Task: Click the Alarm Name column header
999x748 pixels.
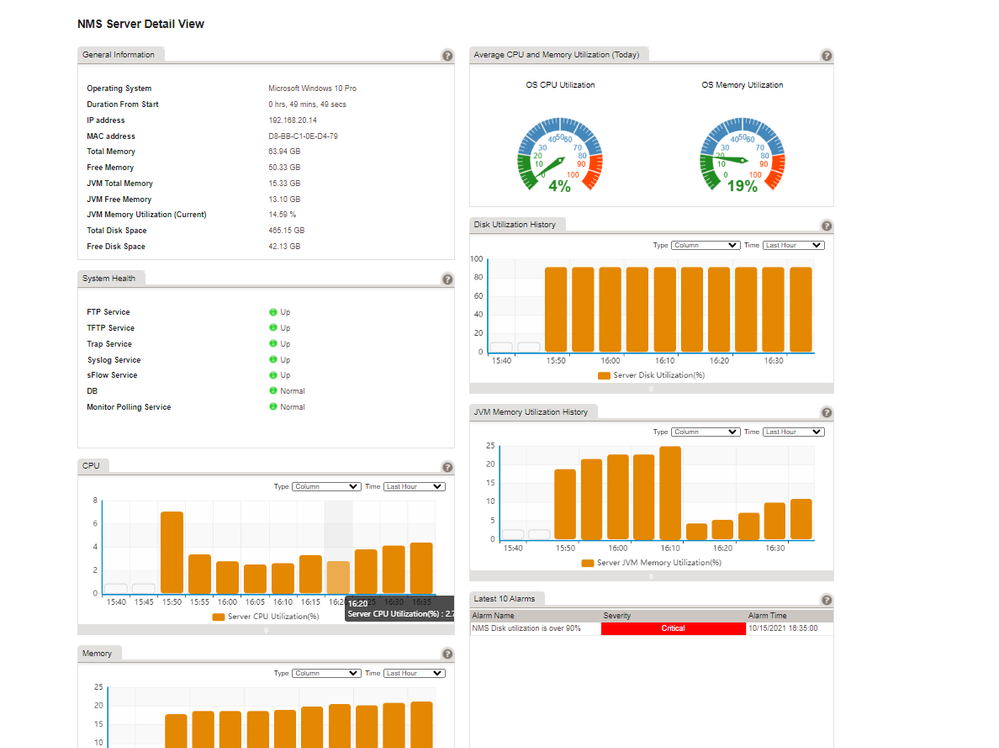Action: (493, 616)
